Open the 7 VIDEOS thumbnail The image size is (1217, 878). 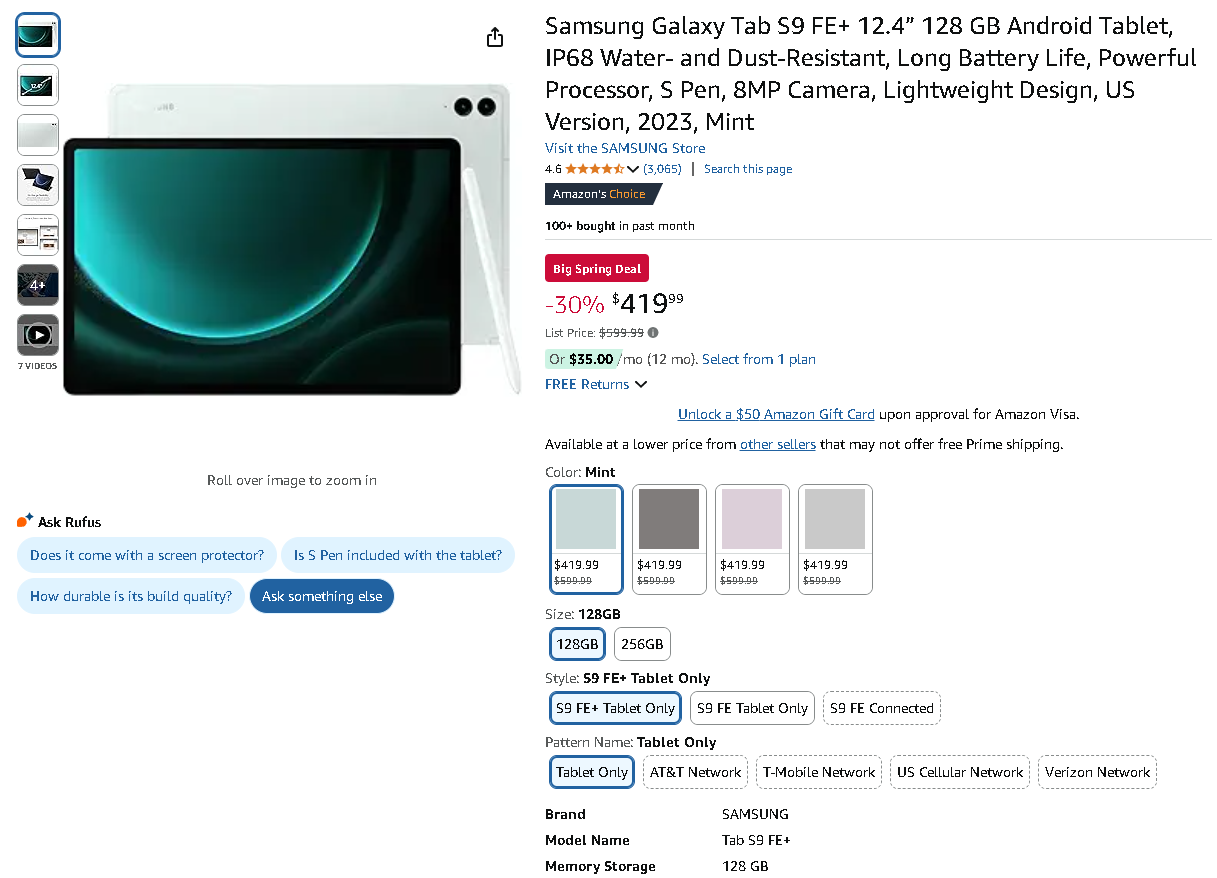point(37,335)
